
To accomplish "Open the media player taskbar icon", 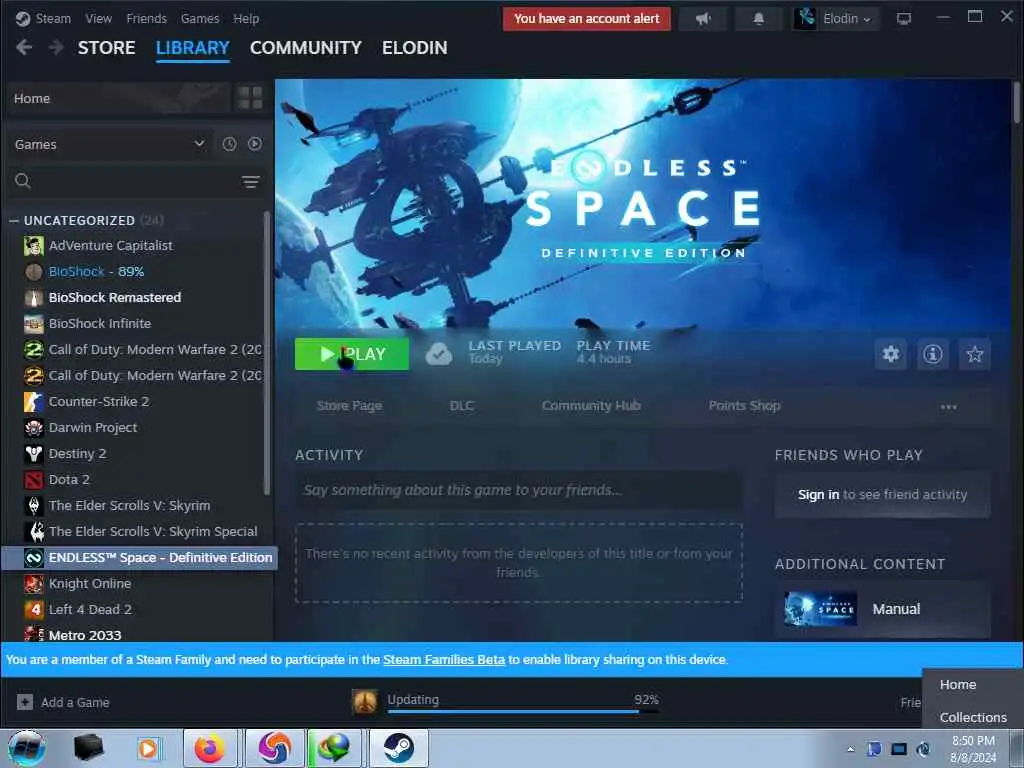I will 148,748.
